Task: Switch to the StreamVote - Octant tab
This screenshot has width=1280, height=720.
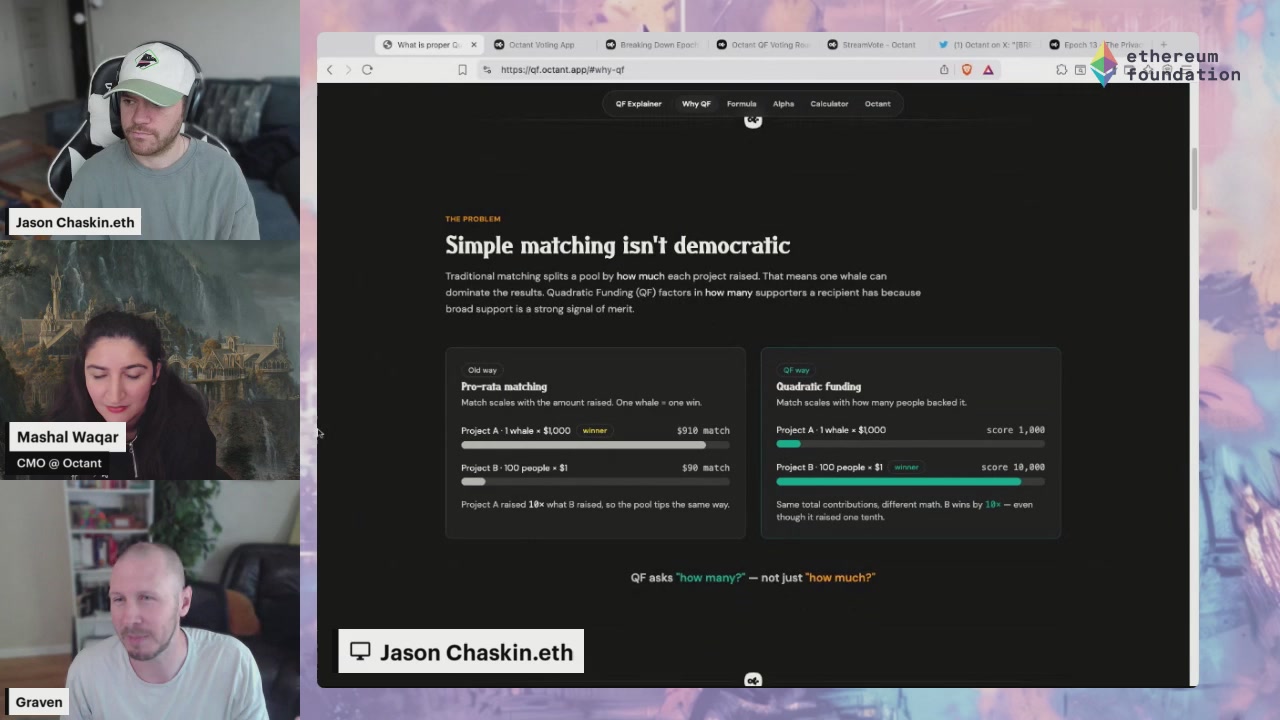Action: tap(871, 44)
